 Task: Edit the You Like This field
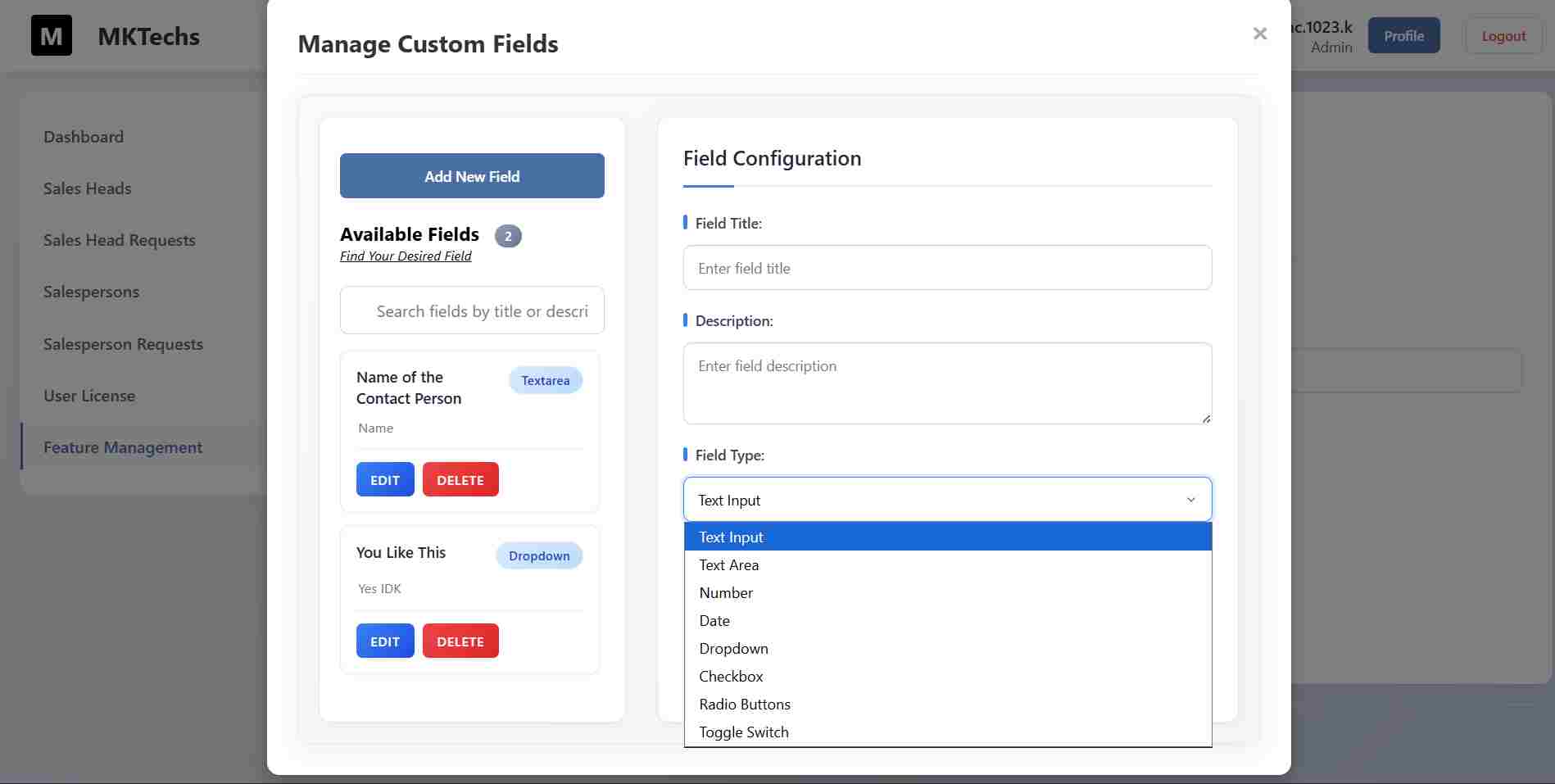pyautogui.click(x=385, y=641)
